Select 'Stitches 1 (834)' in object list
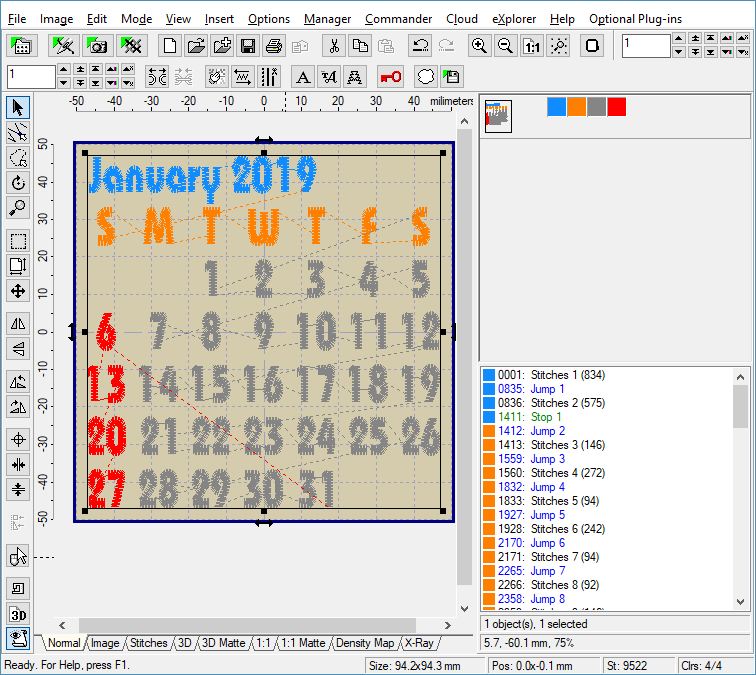This screenshot has width=756, height=675. (x=567, y=375)
